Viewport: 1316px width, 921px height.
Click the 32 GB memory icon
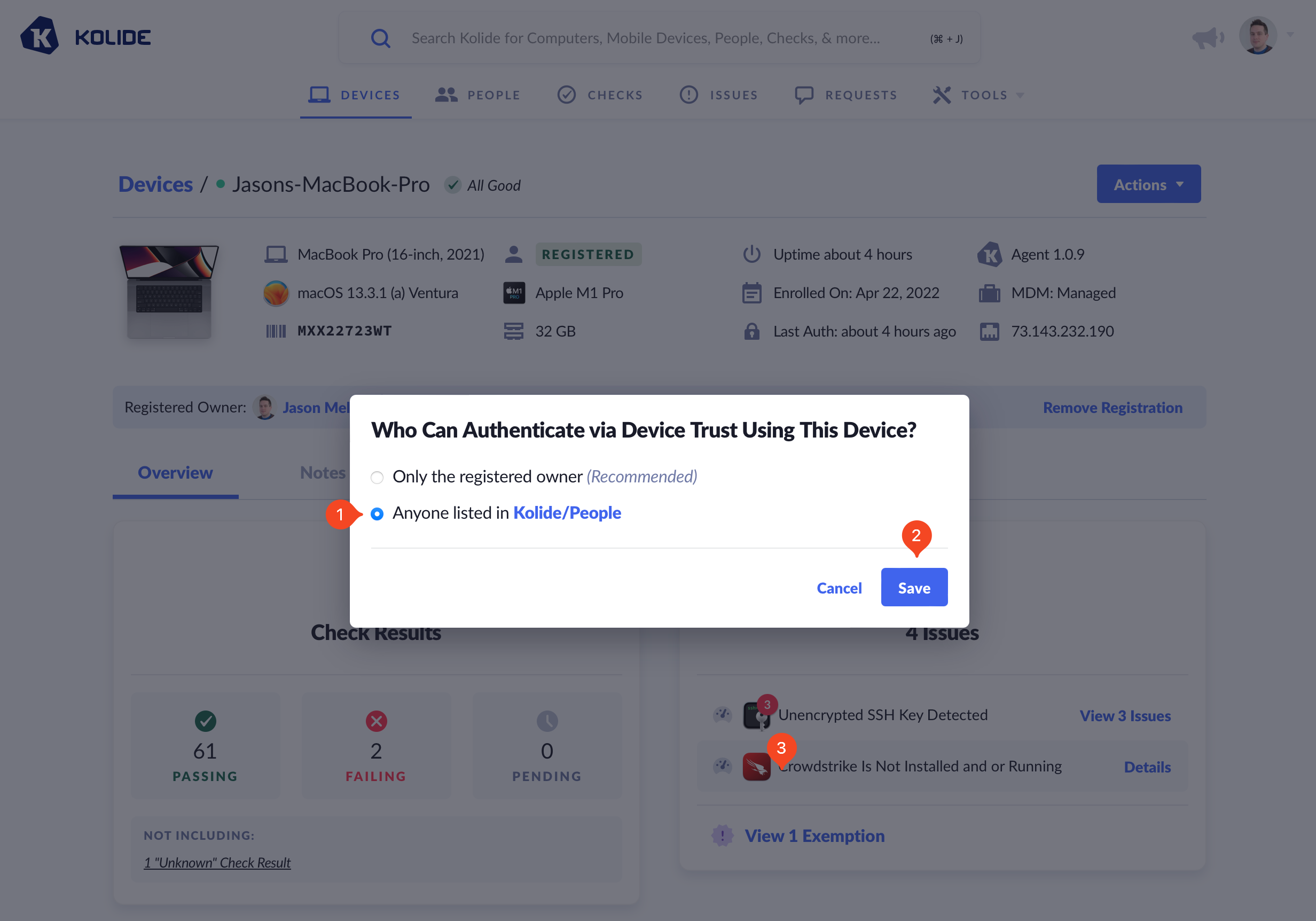coord(514,331)
